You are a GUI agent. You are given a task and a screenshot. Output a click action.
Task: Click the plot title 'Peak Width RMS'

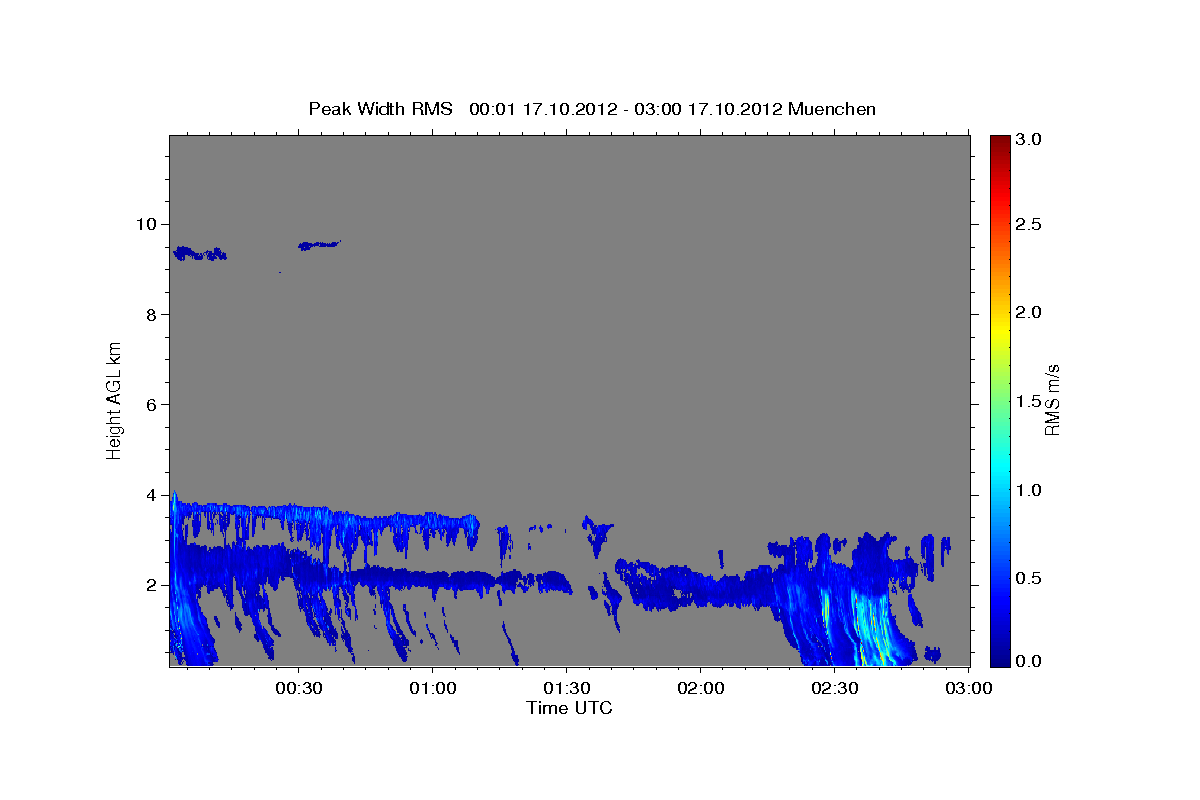tap(380, 109)
